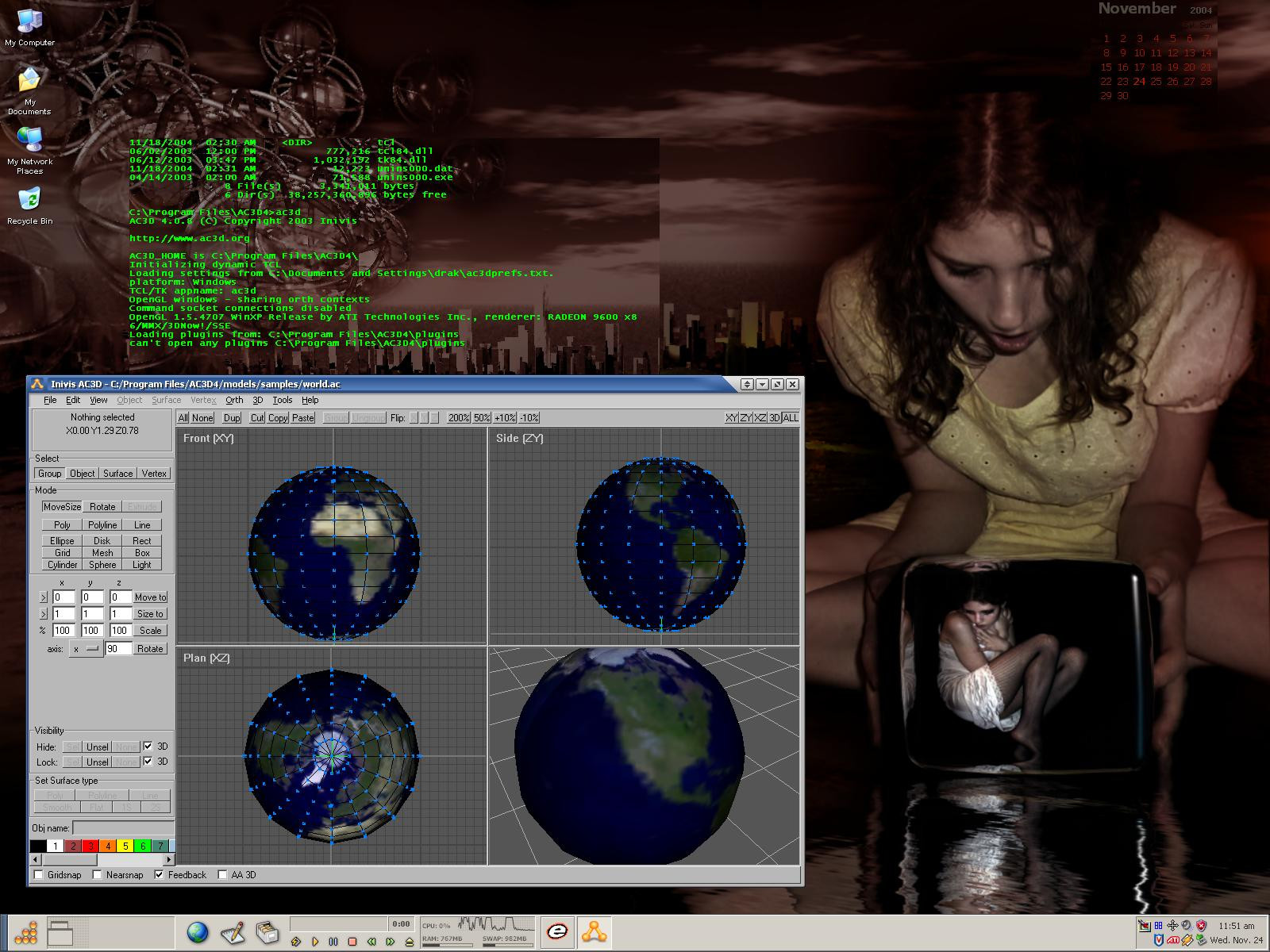This screenshot has height=952, width=1270.
Task: Click the Move to button
Action: (151, 597)
